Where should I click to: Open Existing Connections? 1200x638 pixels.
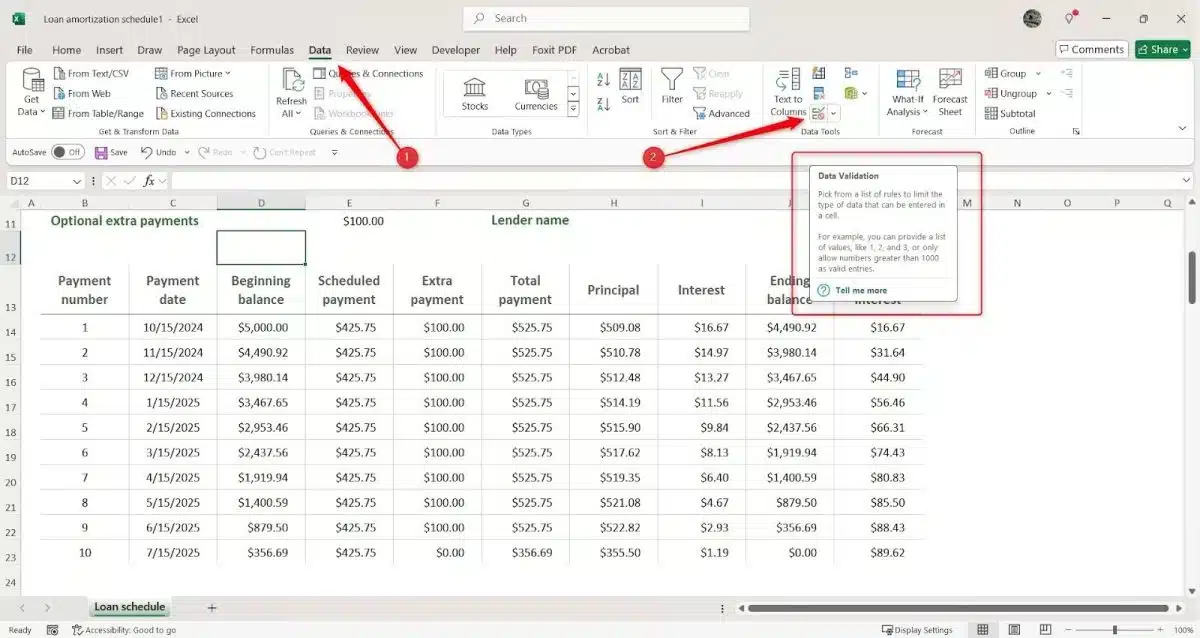pos(204,113)
